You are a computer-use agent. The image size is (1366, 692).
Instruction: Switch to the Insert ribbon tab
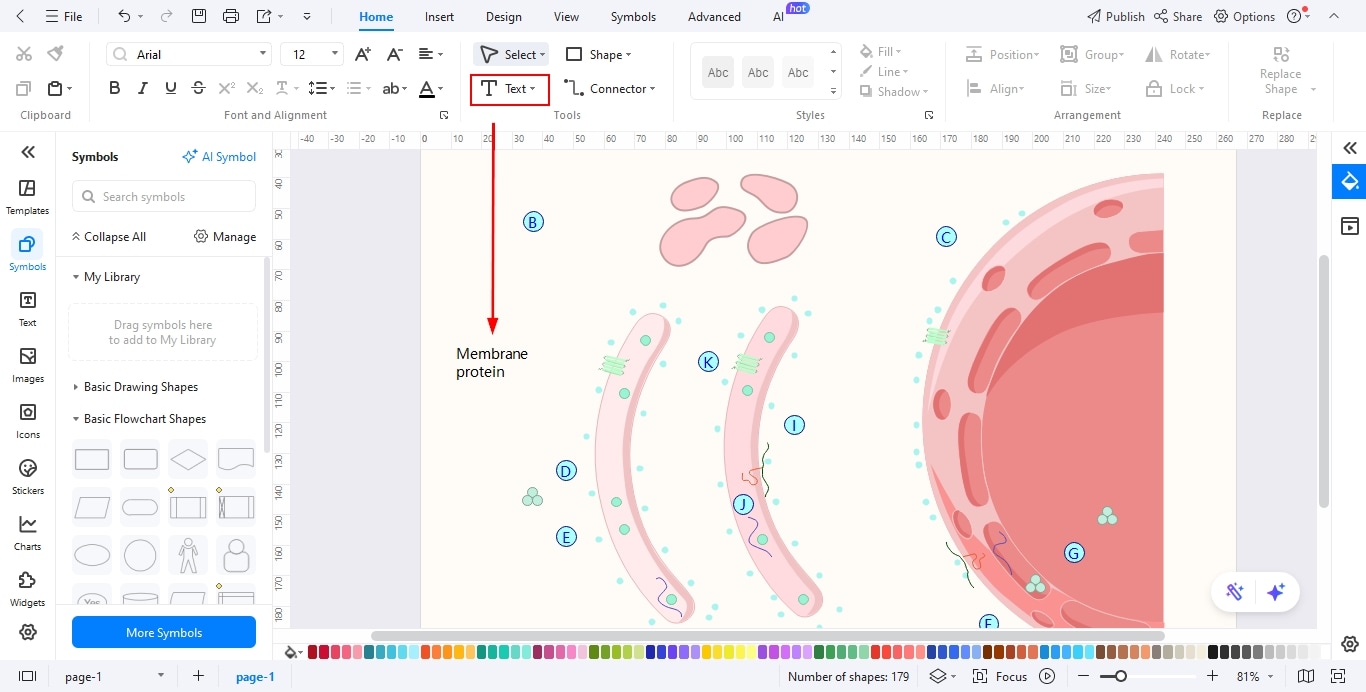(439, 16)
